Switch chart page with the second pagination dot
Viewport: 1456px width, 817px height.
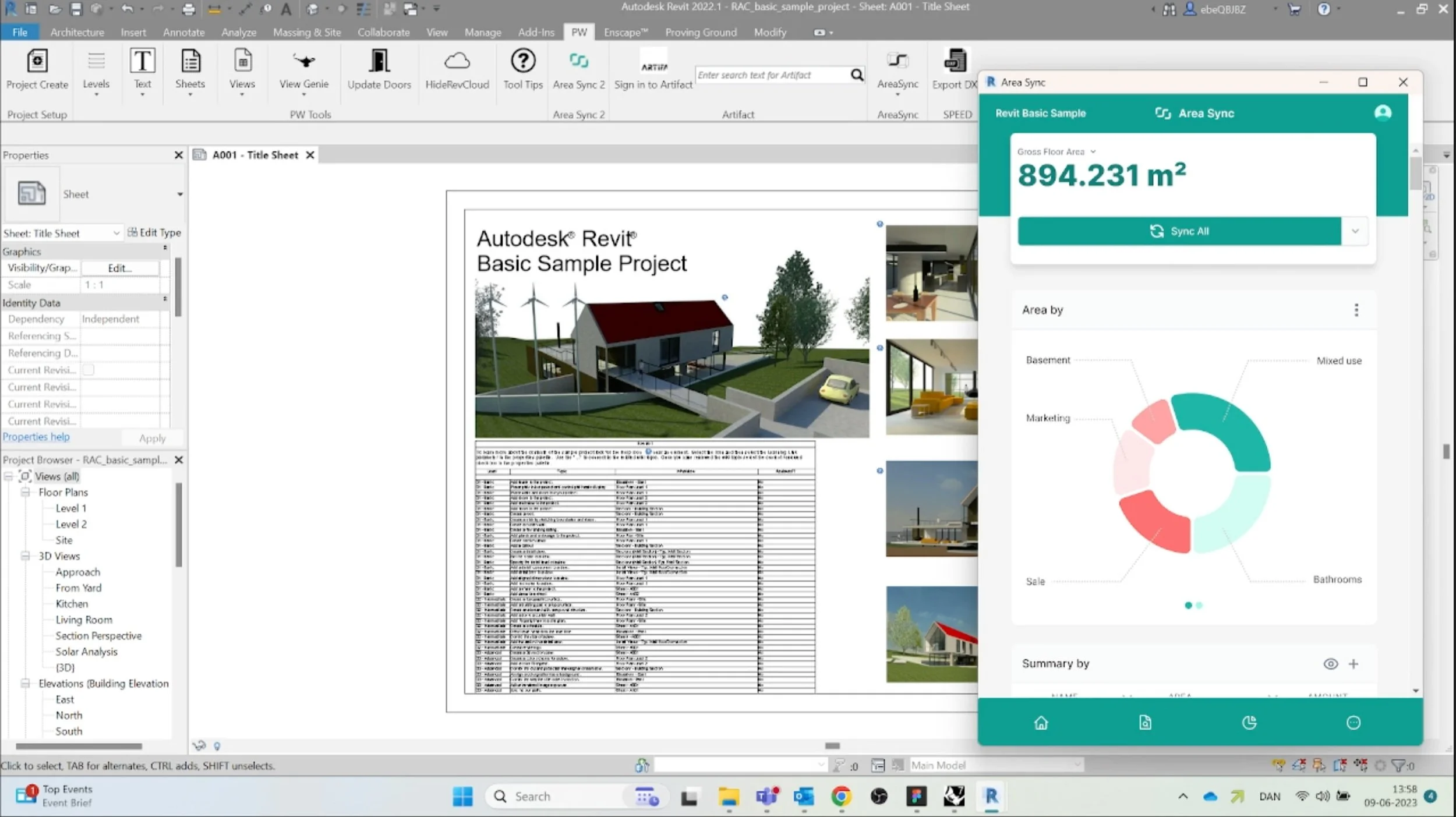[1199, 606]
